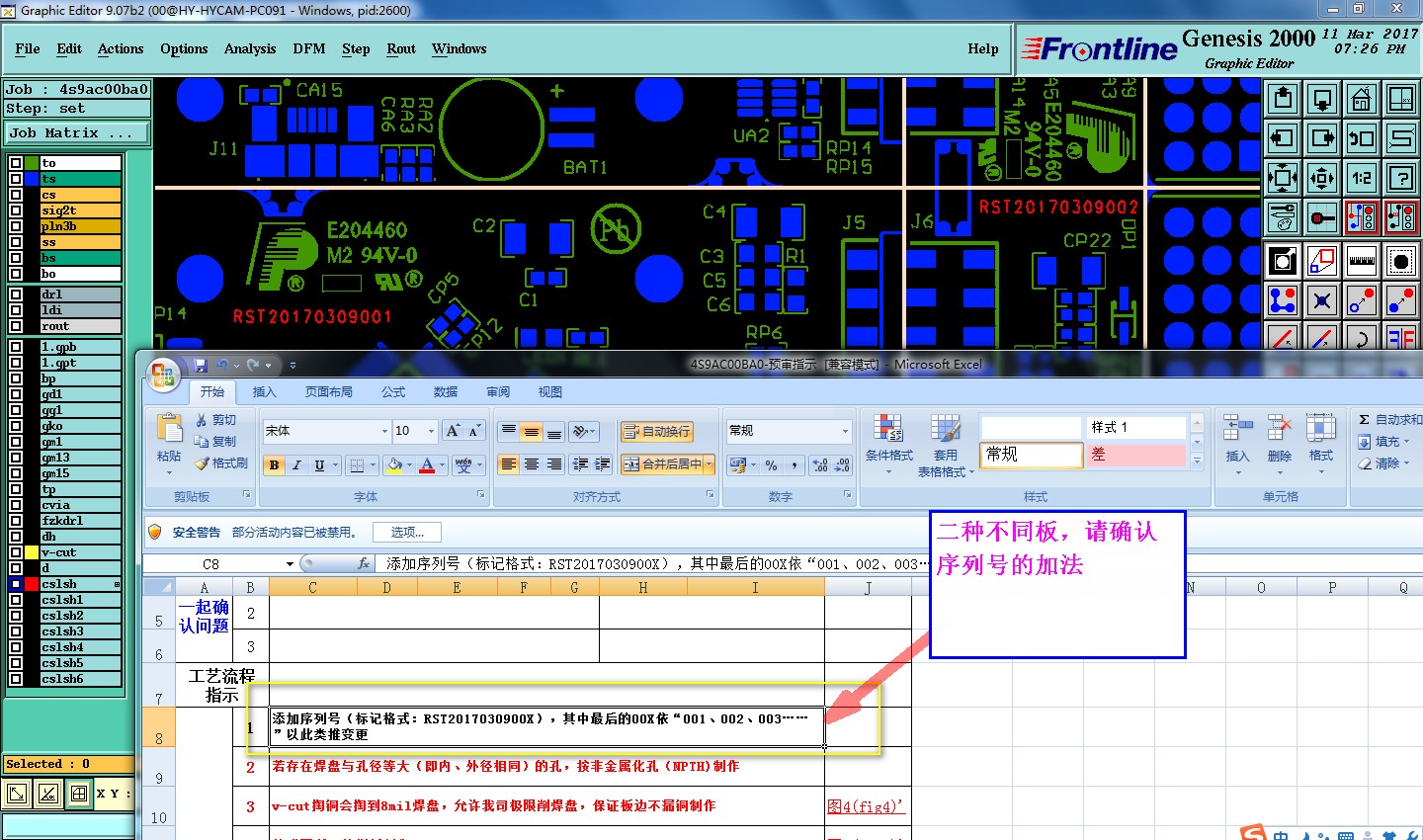Select the ruler measure tool

(1362, 261)
